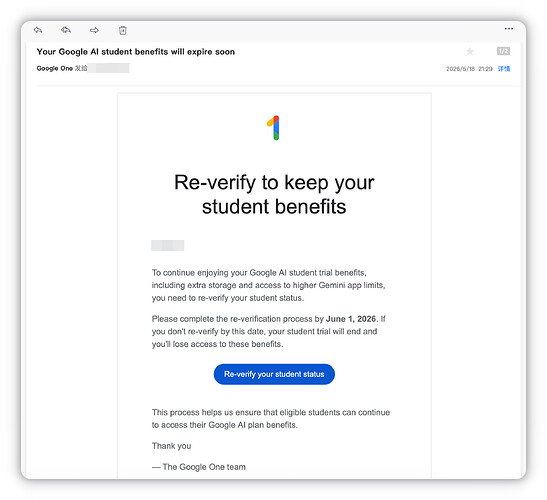
Task: Click the Google One sender name
Action: click(x=55, y=68)
